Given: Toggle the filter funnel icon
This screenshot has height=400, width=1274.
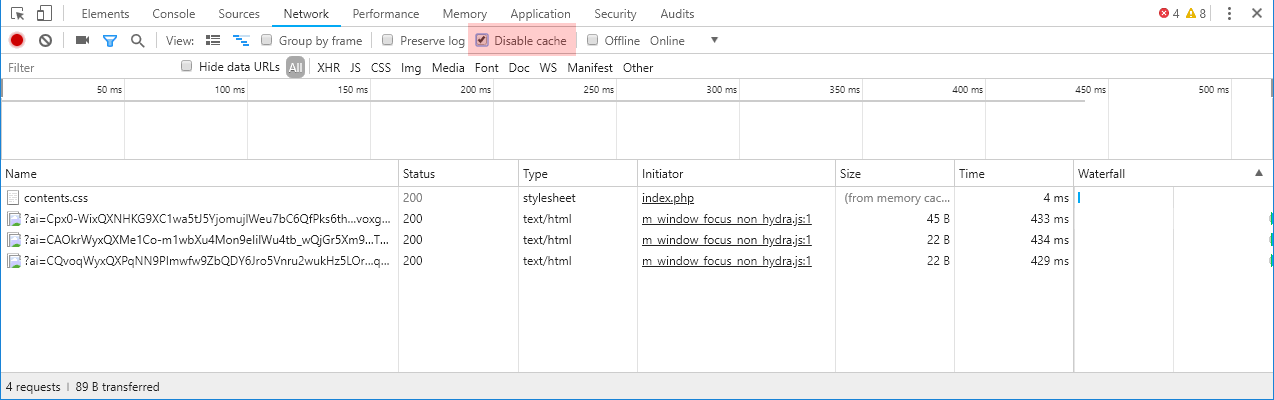Looking at the screenshot, I should pos(110,41).
